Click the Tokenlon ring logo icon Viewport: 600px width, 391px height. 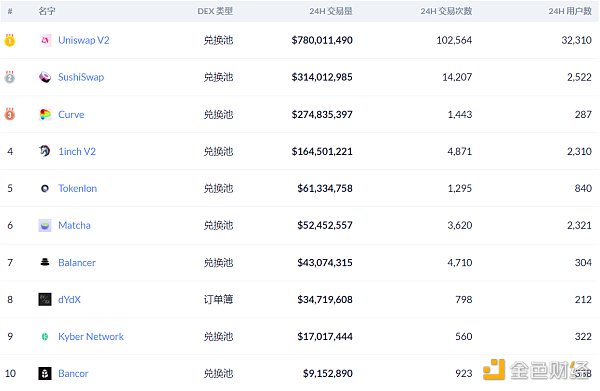45,188
